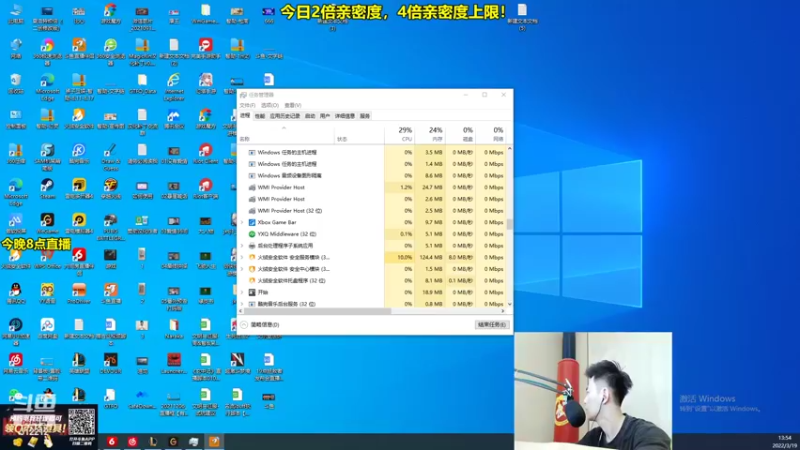Open the Recycle Bin desktop icon
Viewport: 800px width, 450px height.
[x=16, y=84]
